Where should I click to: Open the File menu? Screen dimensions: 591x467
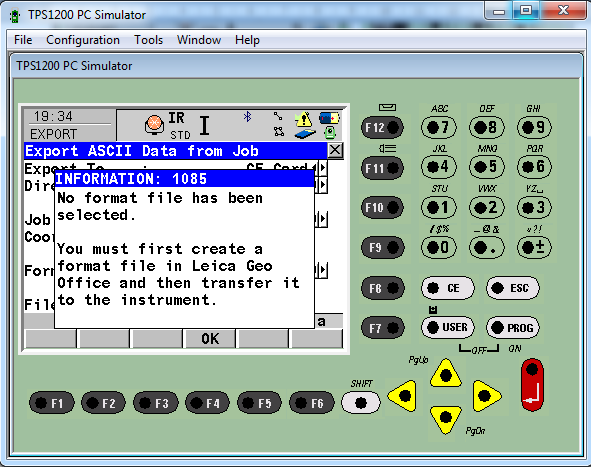pos(23,40)
